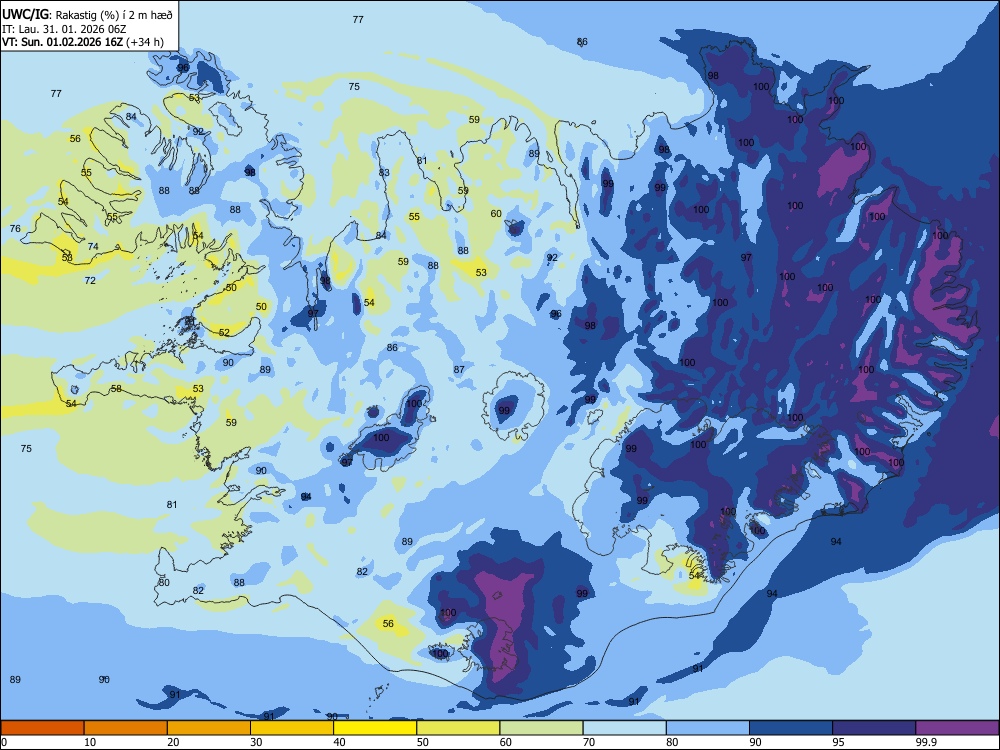Image resolution: width=1000 pixels, height=750 pixels.
Task: Select the amber 20–30 legend color block
Action: click(x=209, y=728)
